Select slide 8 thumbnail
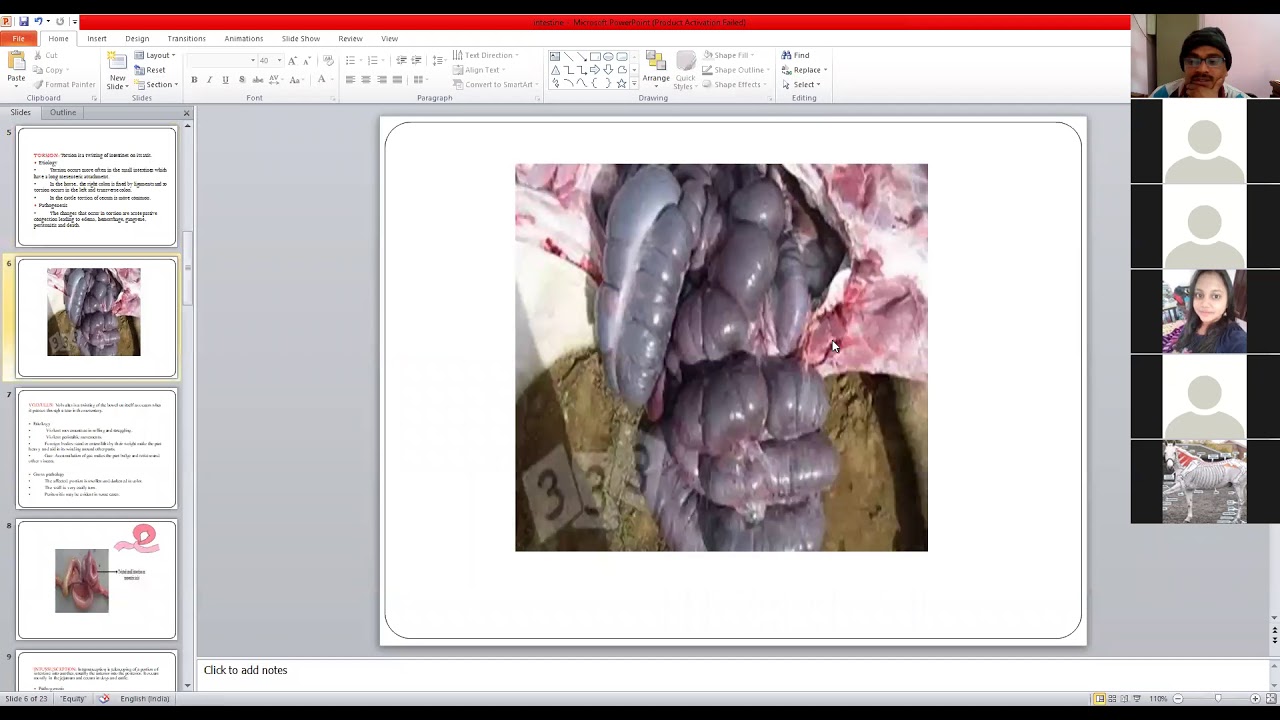Screen dimensions: 1280x720 [96, 579]
